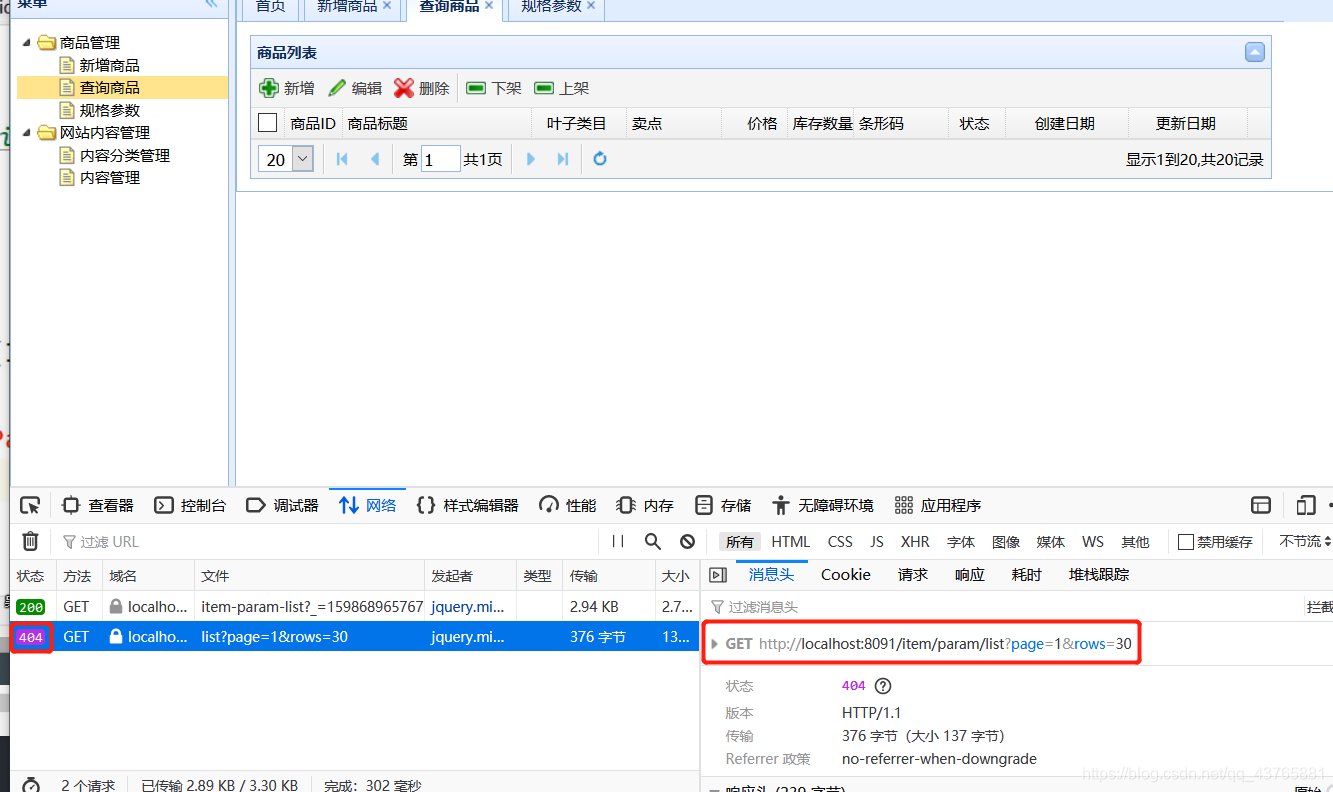Switch to the 新增商品 tab
This screenshot has height=792, width=1333.
[347, 7]
